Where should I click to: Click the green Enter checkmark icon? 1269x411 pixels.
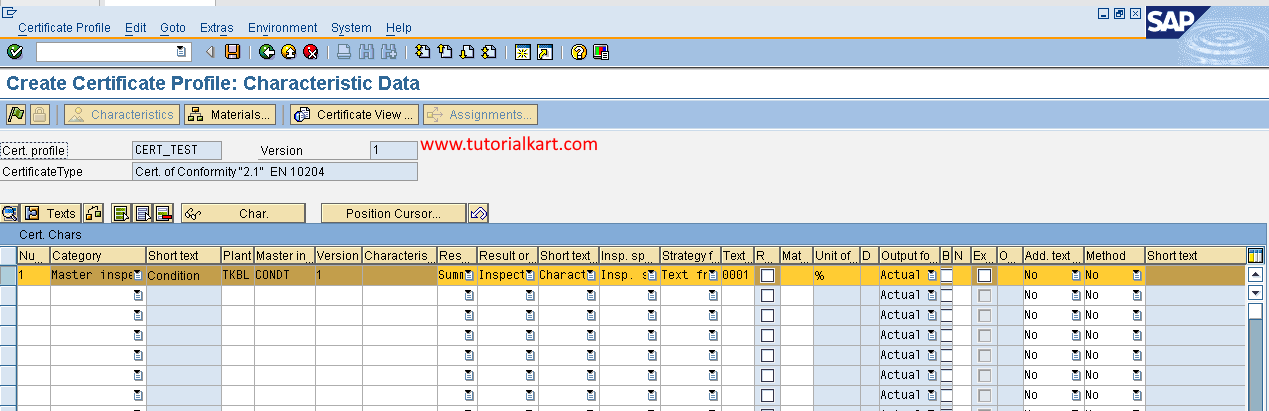click(x=14, y=51)
